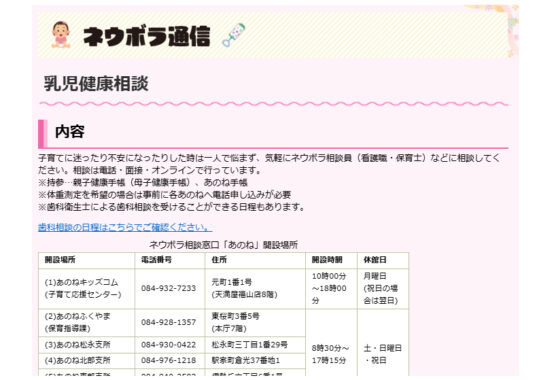Click the ネウボラ通信 banner title

click(146, 36)
